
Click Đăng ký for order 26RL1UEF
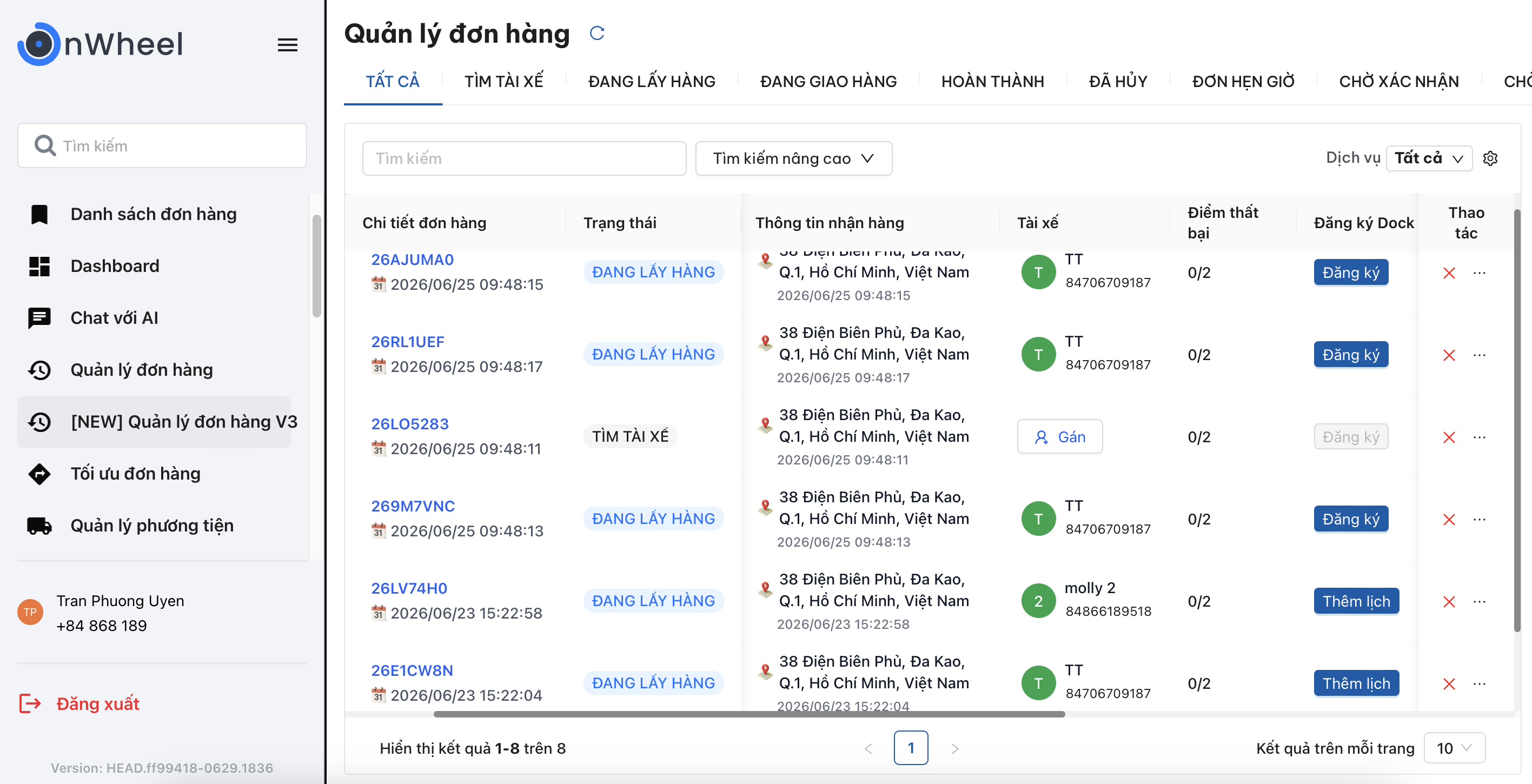tap(1351, 355)
